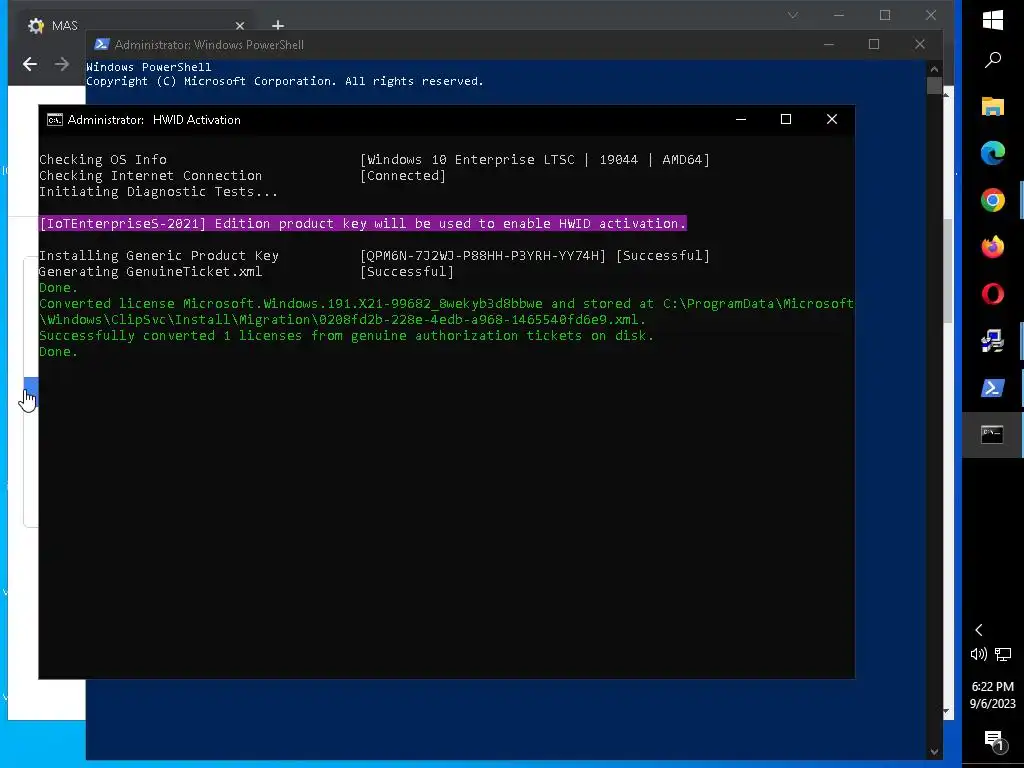
Task: Click the PowerShell copyright line text
Action: click(x=285, y=81)
